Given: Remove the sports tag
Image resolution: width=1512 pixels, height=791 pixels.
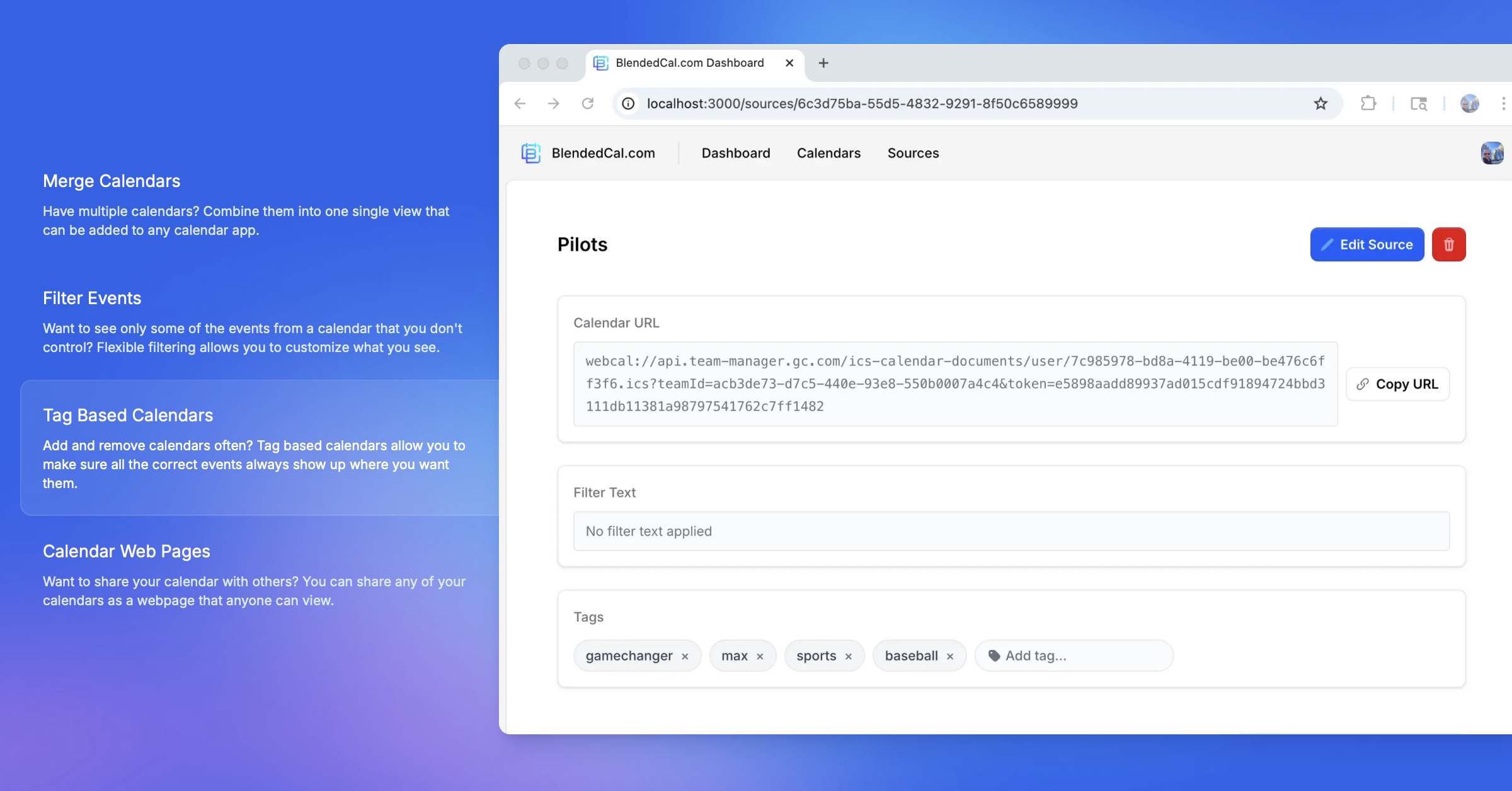Looking at the screenshot, I should pos(849,656).
